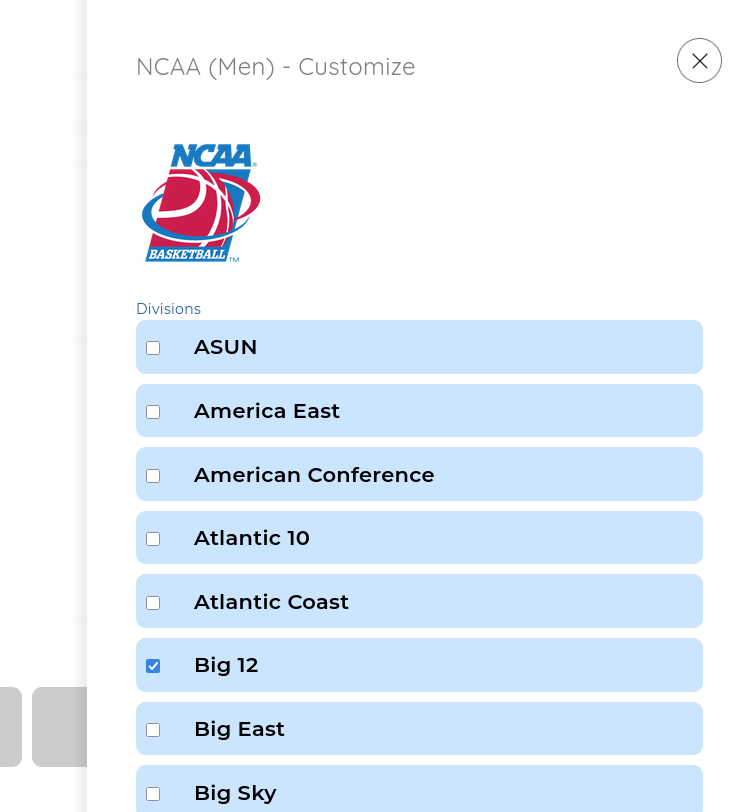Enable the ASUN division checkbox
The height and width of the screenshot is (812, 738).
153,348
